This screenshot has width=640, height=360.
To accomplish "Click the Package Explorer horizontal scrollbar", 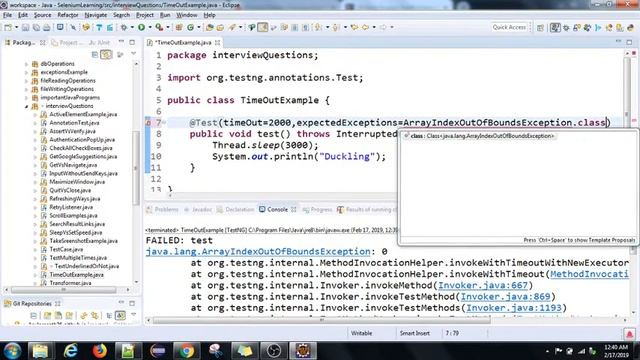I will (63, 290).
